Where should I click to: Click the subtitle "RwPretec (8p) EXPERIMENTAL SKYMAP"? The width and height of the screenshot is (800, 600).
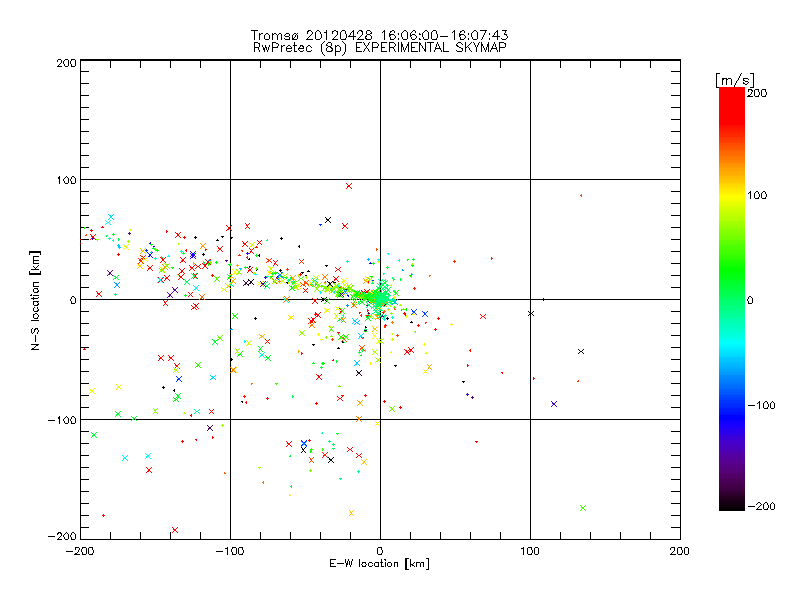tap(379, 48)
